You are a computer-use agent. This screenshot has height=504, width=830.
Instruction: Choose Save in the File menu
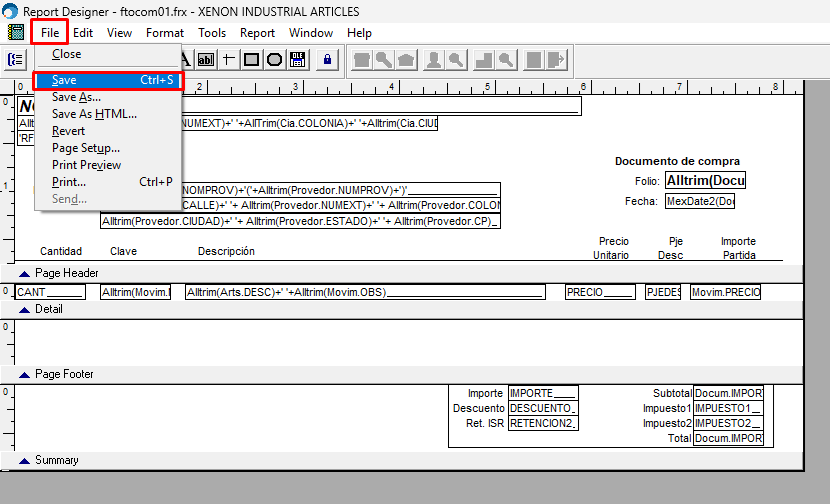(108, 80)
